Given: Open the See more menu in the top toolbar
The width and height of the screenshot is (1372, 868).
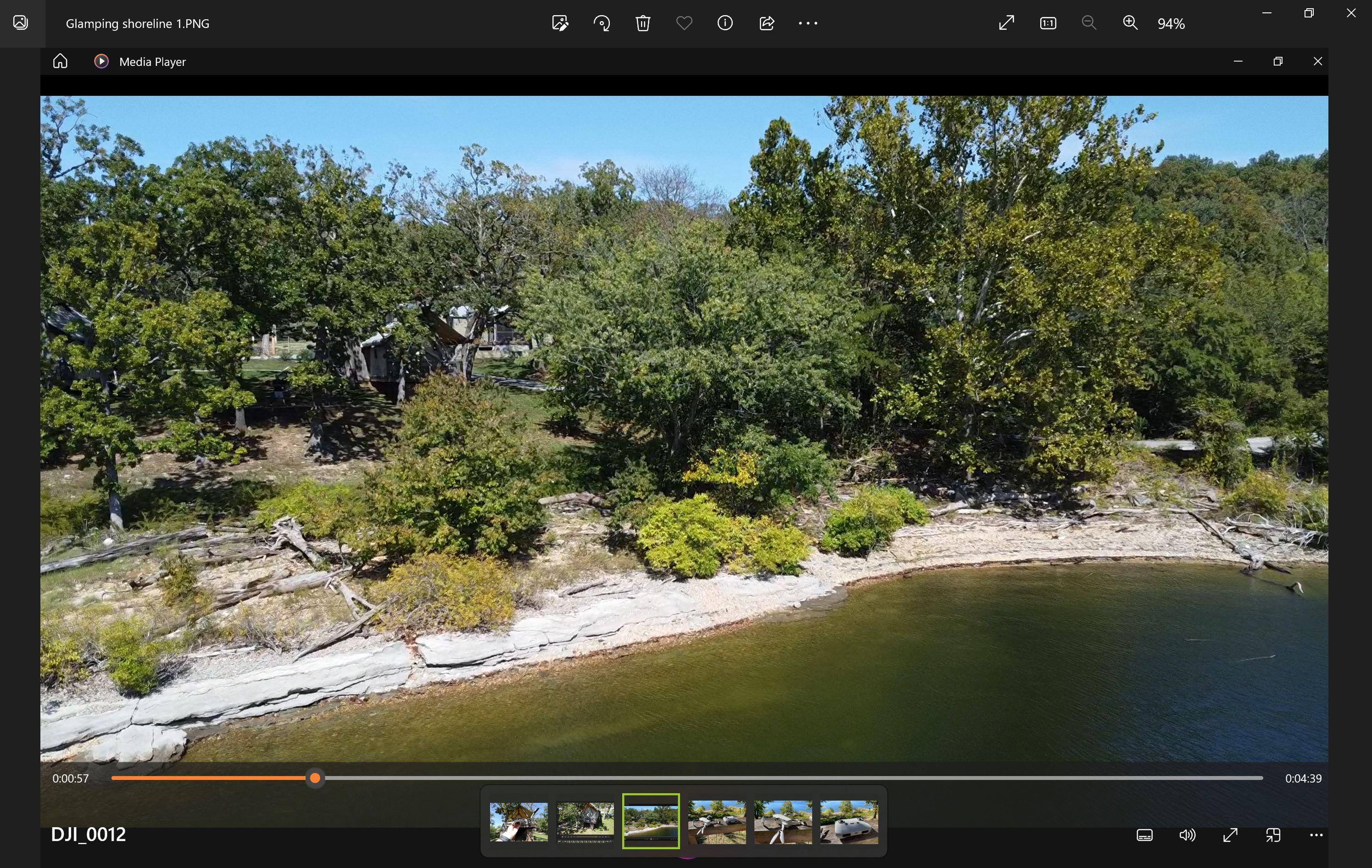Looking at the screenshot, I should 808,23.
